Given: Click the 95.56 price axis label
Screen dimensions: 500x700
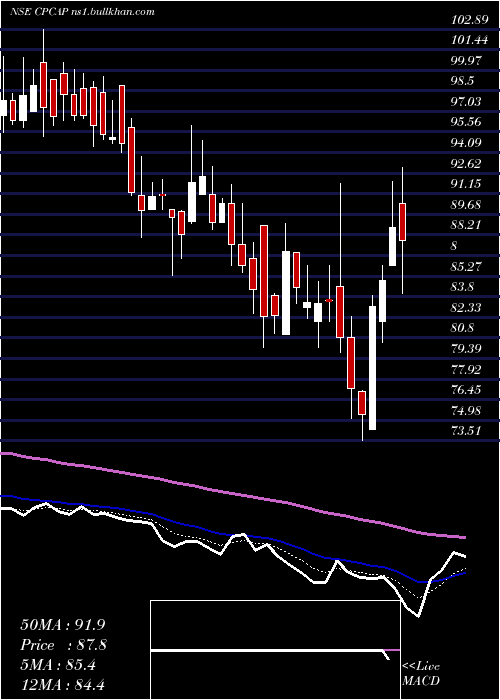Looking at the screenshot, I should click(466, 122).
